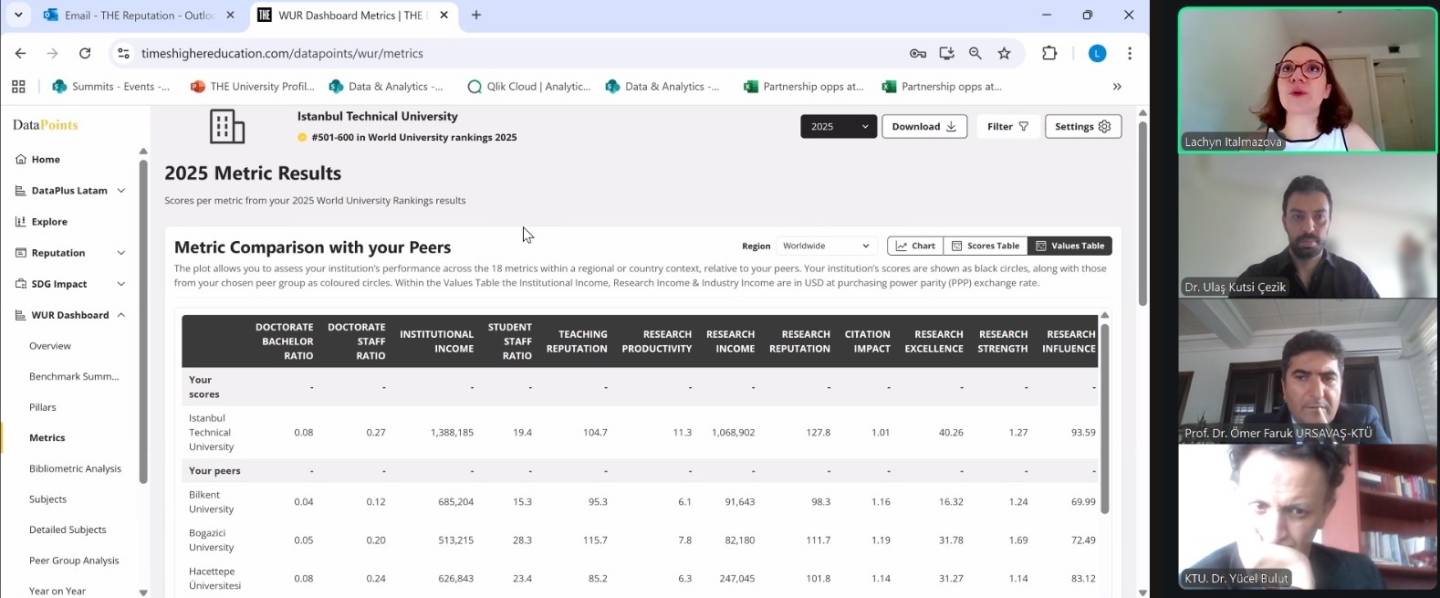The image size is (1440, 598).
Task: Open the Chrome three-dot menu
Action: coord(1129,53)
